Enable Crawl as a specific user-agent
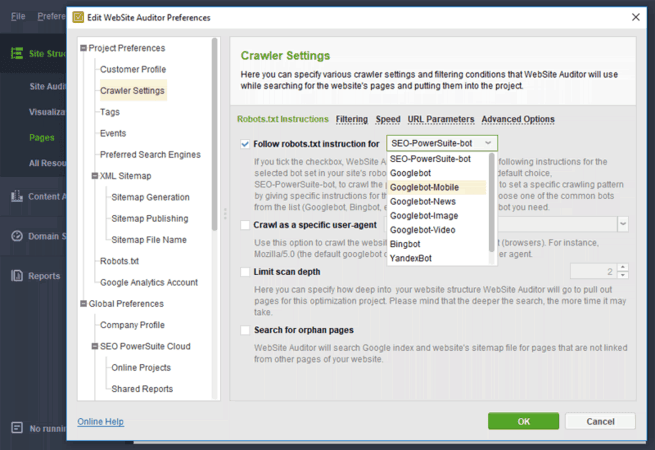Image resolution: width=655 pixels, height=450 pixels. click(x=246, y=225)
